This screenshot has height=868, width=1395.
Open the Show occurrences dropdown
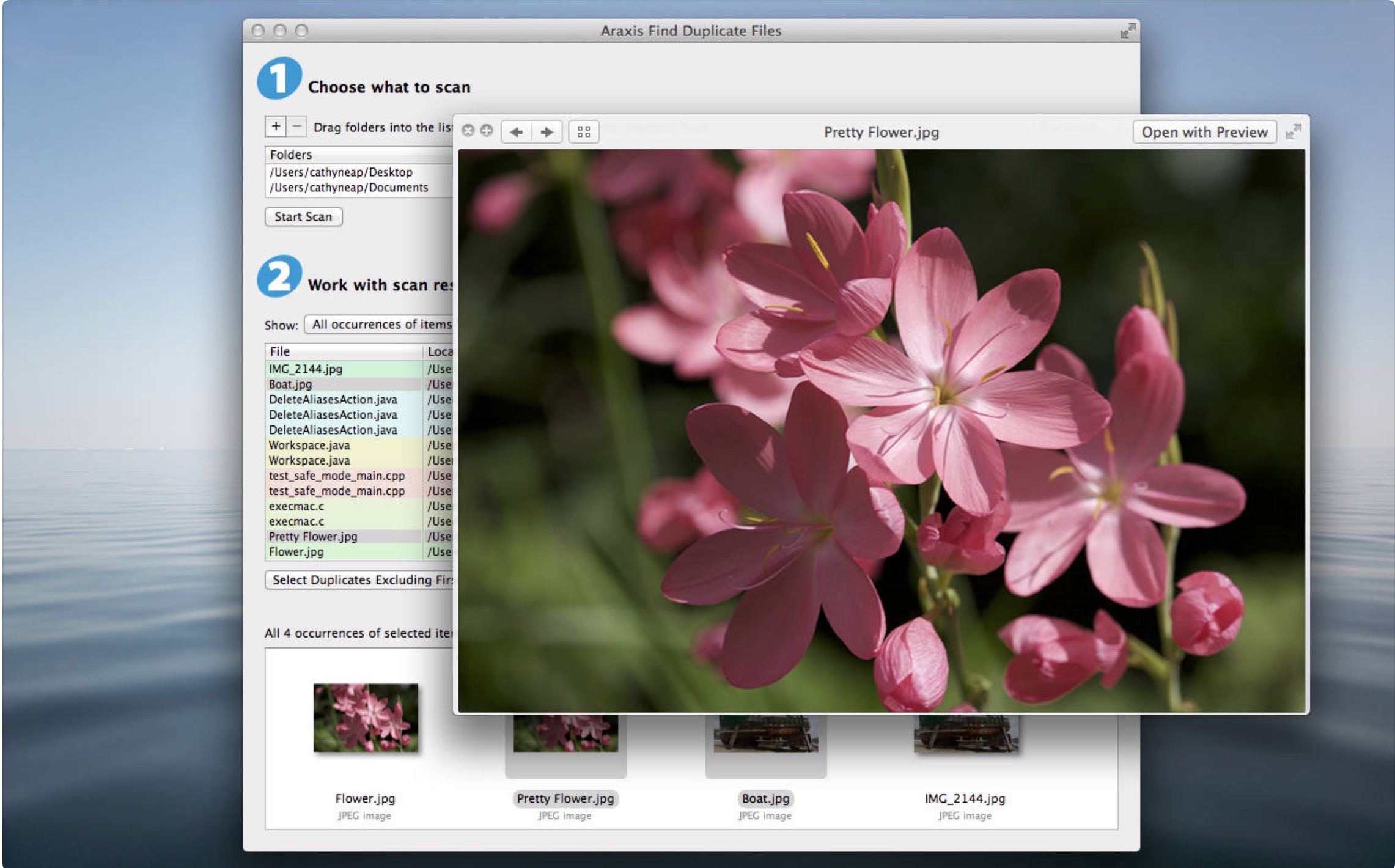pyautogui.click(x=379, y=325)
